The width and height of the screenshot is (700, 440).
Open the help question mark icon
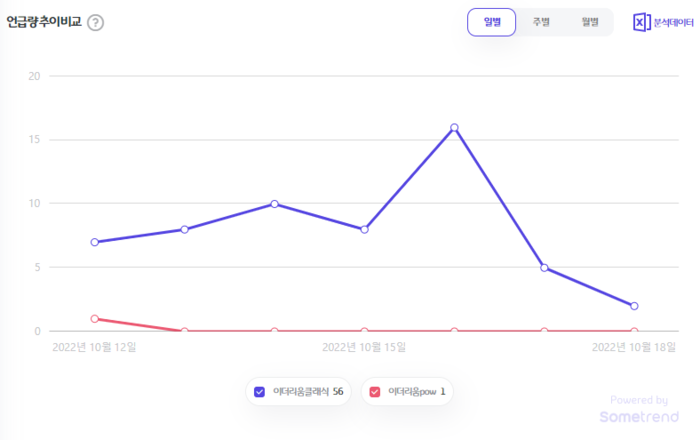tap(96, 22)
